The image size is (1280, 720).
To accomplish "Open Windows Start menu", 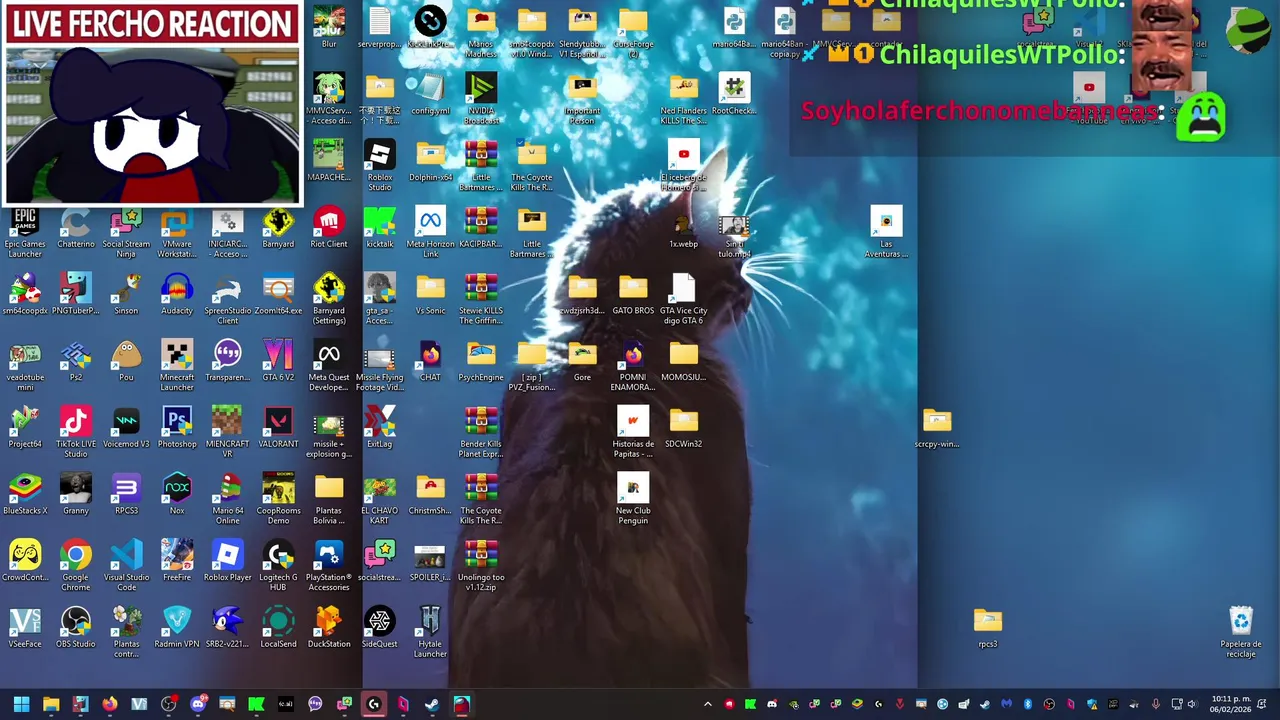I will point(21,705).
